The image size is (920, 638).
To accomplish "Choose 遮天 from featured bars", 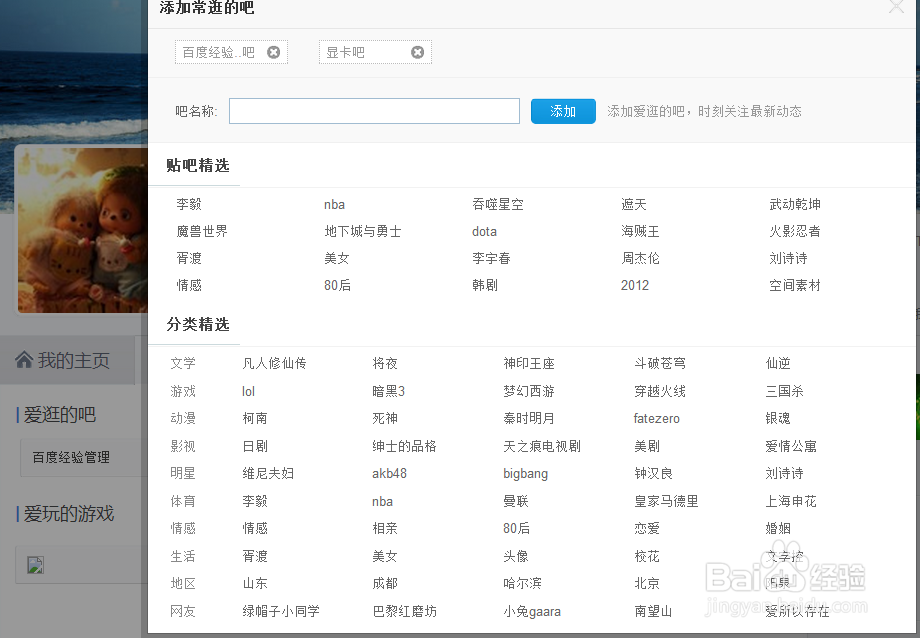I will coord(634,204).
